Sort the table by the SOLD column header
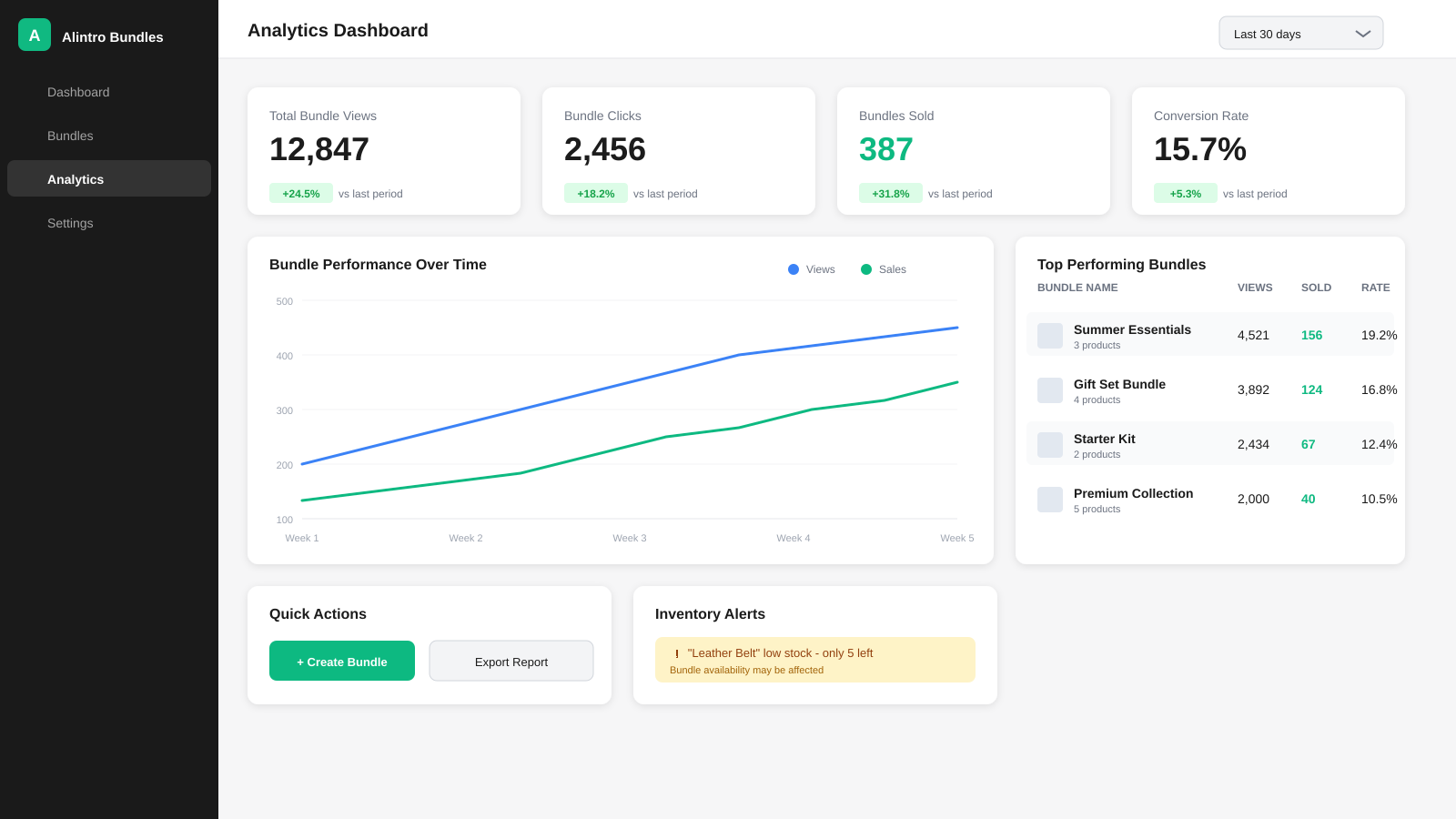Image resolution: width=1456 pixels, height=819 pixels. point(1316,288)
